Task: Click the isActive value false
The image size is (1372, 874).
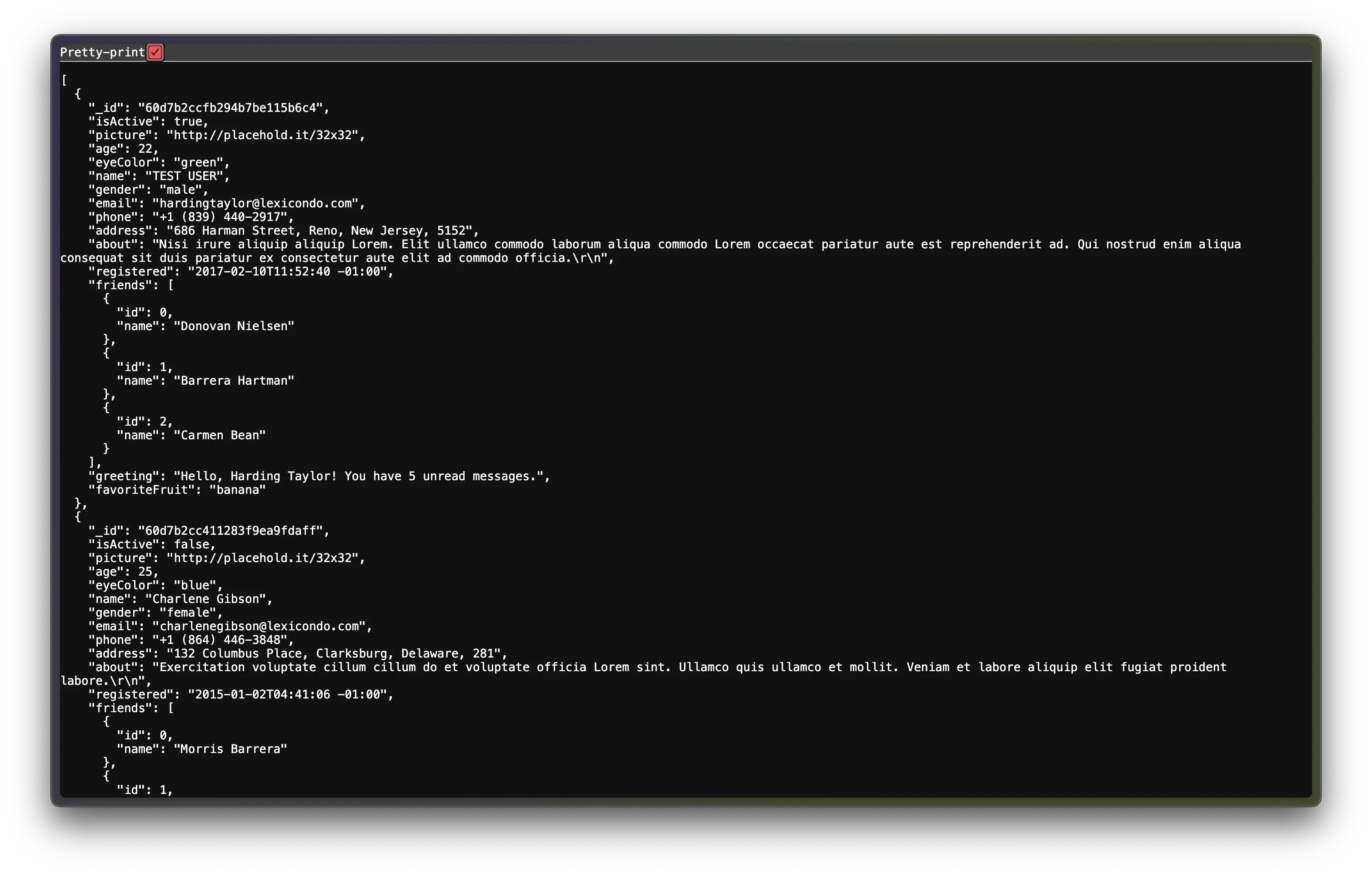Action: tap(191, 545)
